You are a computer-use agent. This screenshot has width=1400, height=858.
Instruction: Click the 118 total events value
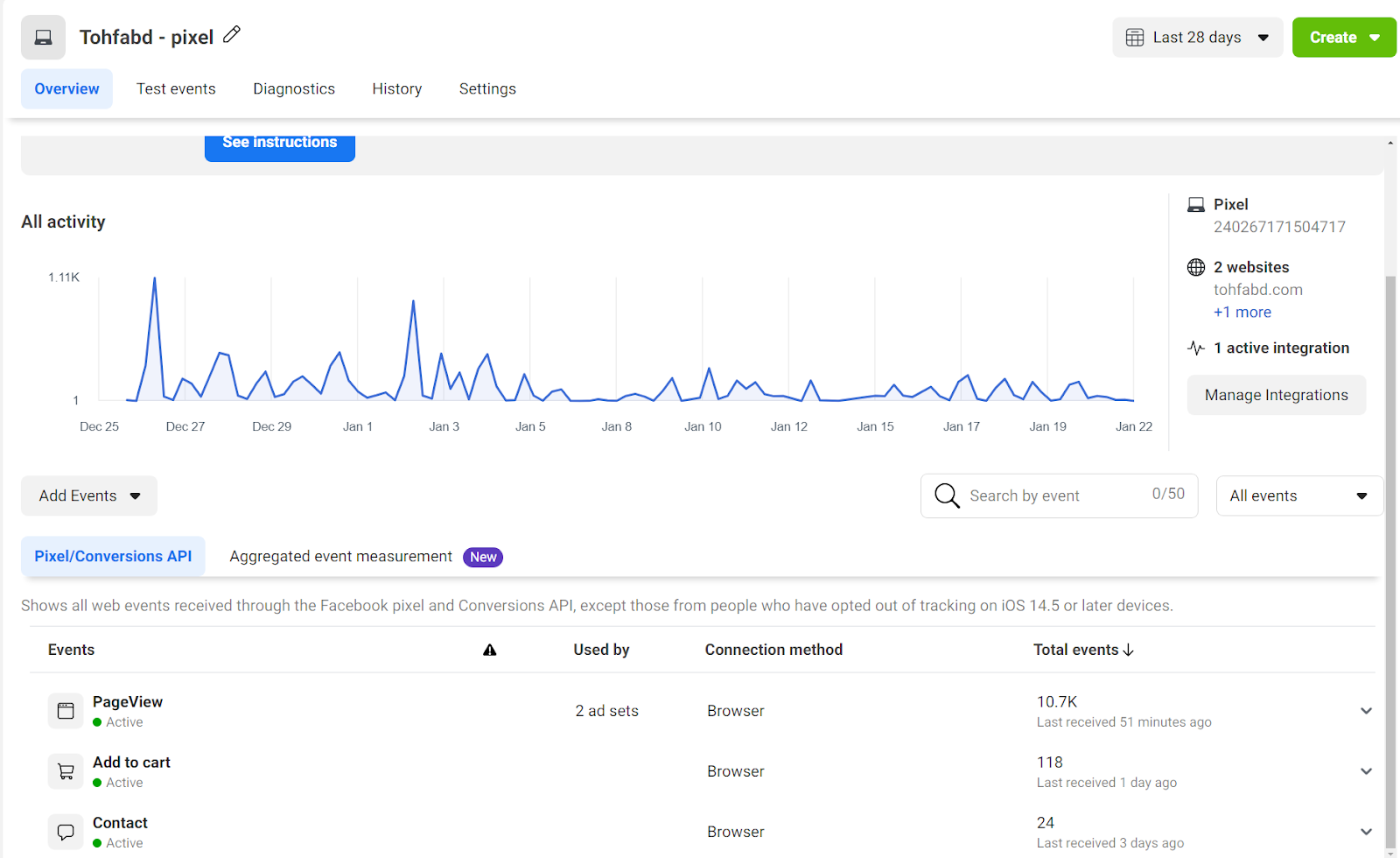pyautogui.click(x=1050, y=762)
